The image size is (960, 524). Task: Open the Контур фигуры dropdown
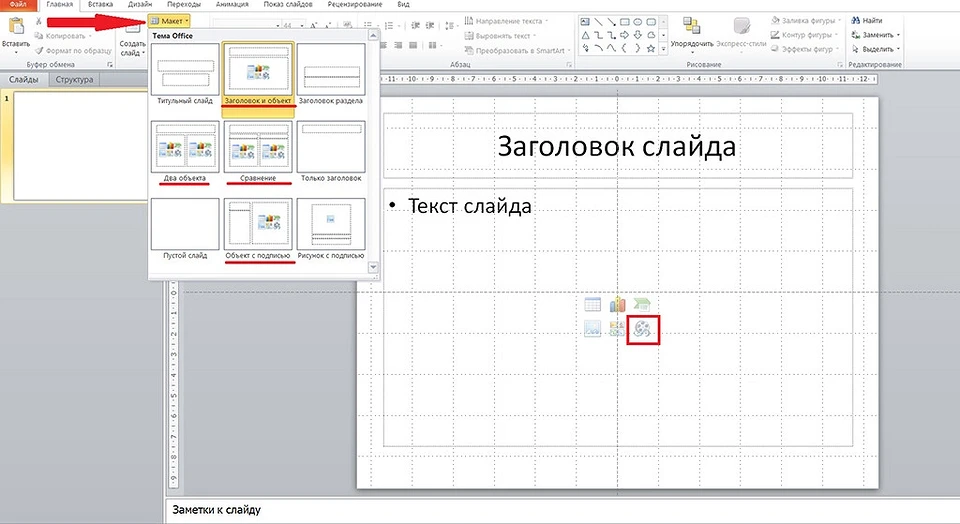tap(804, 35)
